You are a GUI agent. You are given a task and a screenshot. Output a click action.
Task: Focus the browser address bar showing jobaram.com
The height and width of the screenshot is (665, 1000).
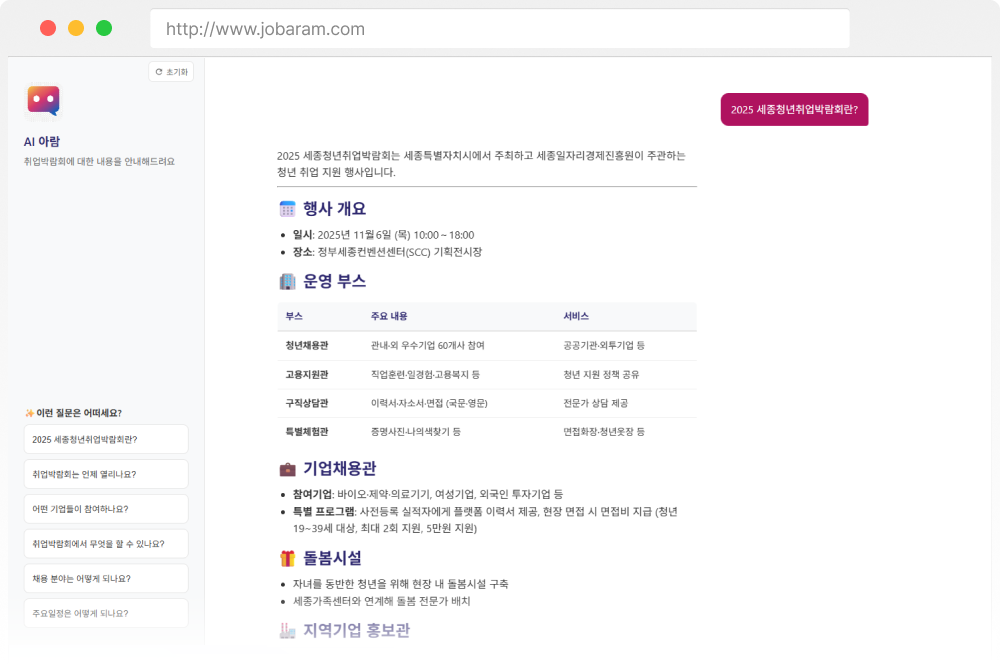tap(499, 29)
